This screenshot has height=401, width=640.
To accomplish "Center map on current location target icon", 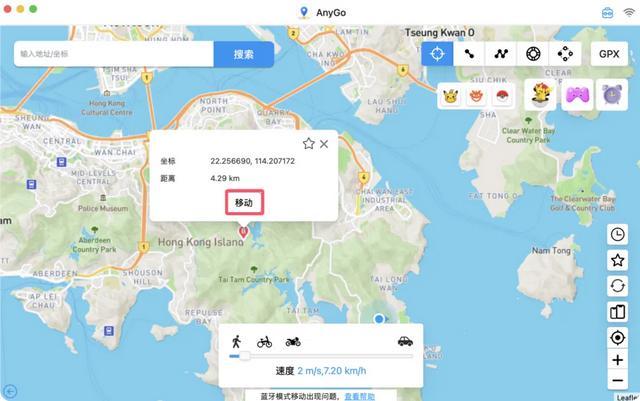I will [617, 338].
